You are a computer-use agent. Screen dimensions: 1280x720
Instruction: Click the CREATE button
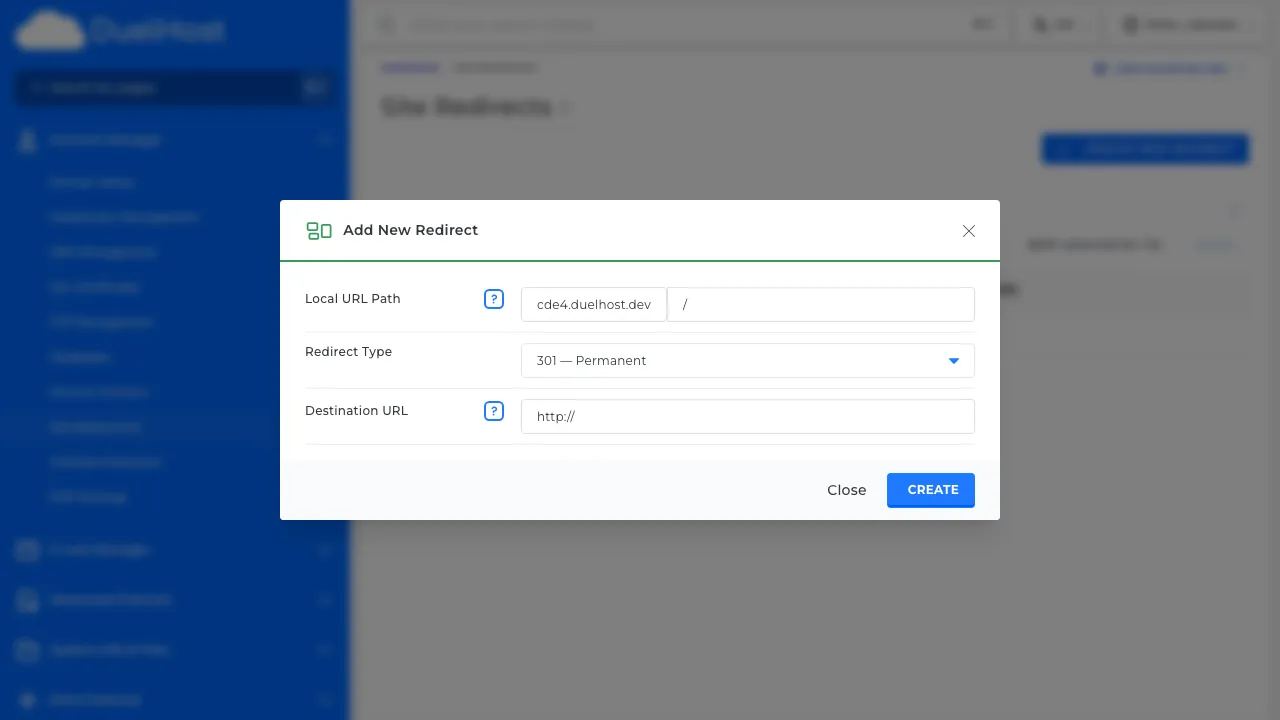[931, 490]
